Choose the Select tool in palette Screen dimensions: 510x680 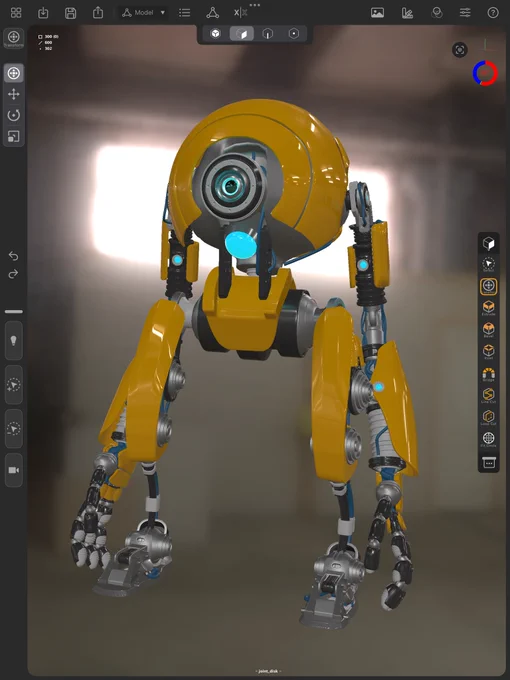[x=488, y=265]
